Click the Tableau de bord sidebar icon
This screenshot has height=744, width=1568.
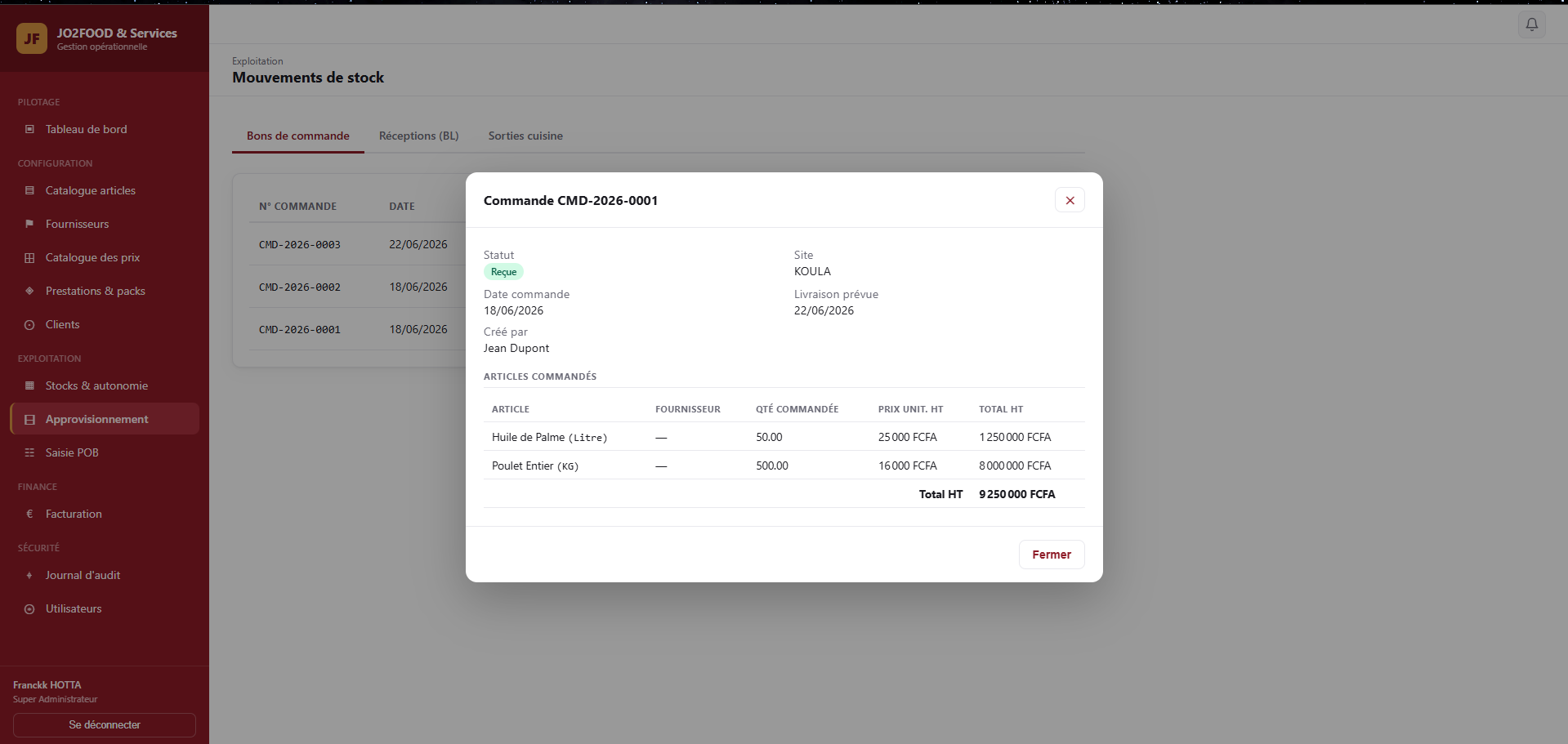(x=29, y=129)
